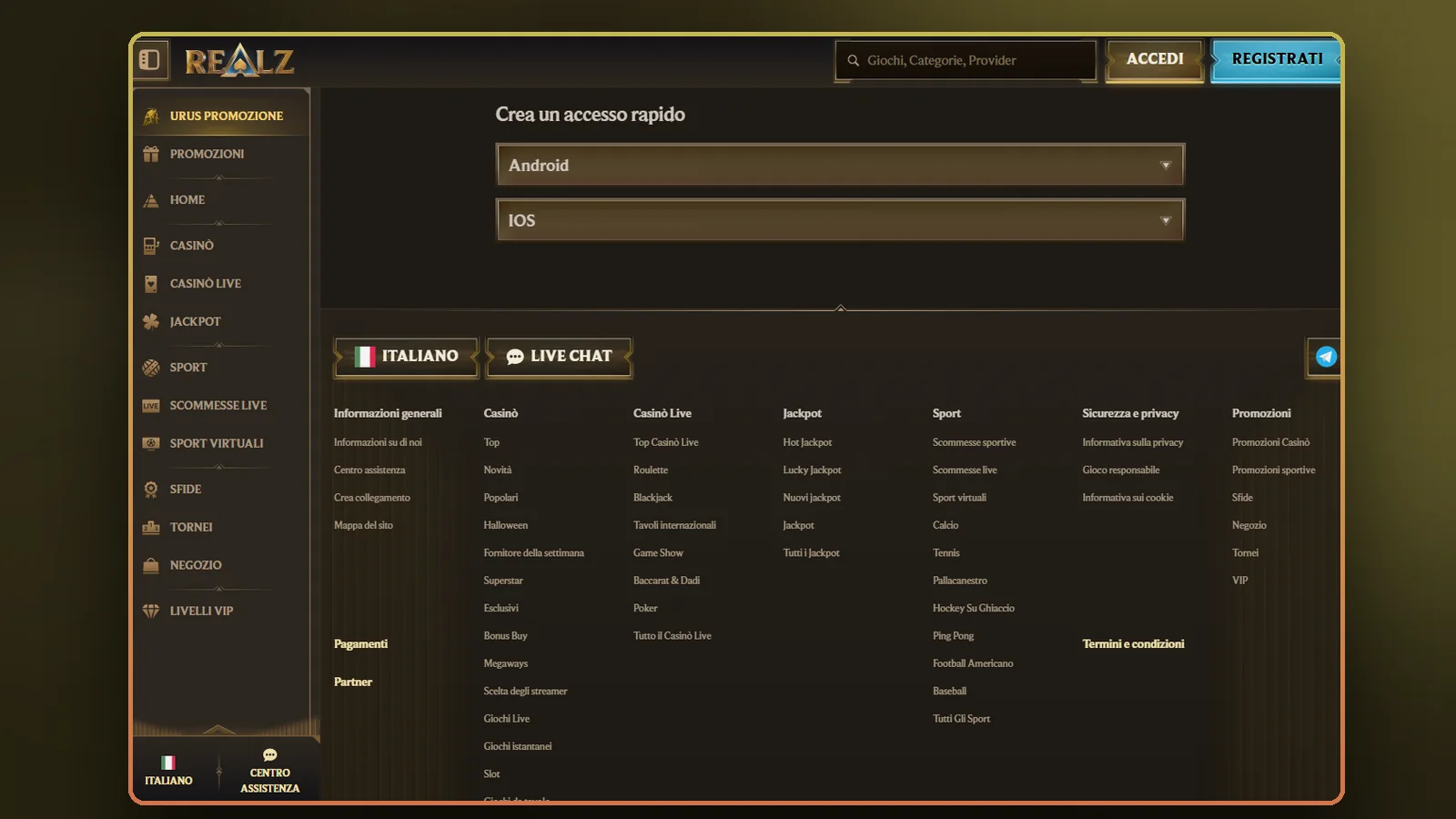Click the Negozio bag icon
This screenshot has width=1456, height=819.
(x=151, y=565)
